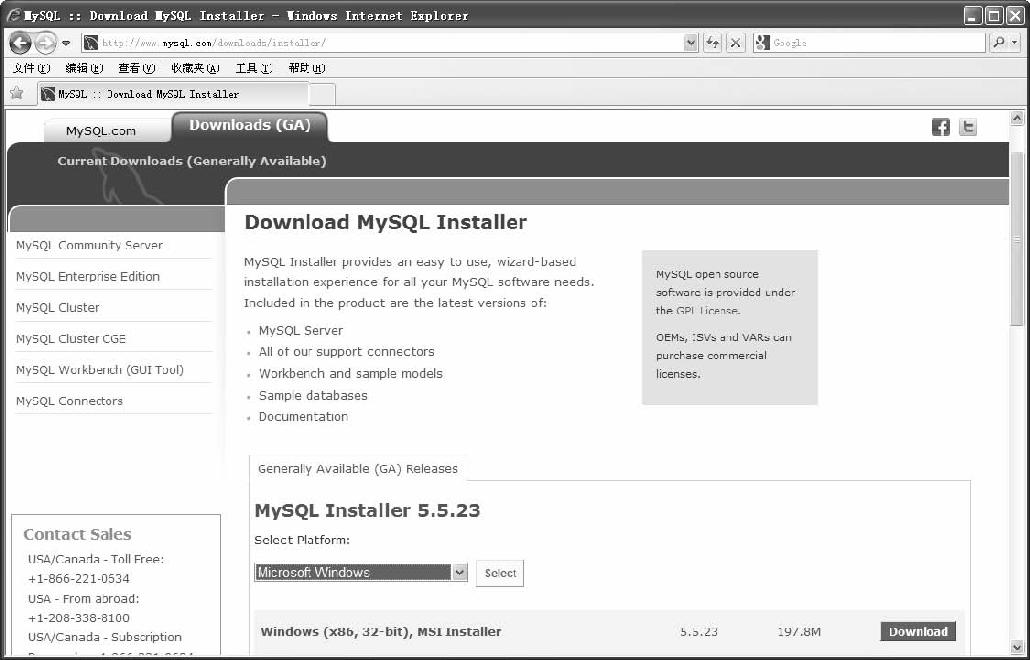The image size is (1030, 660).
Task: Open search provider options dropdown arrow
Action: click(x=1015, y=43)
